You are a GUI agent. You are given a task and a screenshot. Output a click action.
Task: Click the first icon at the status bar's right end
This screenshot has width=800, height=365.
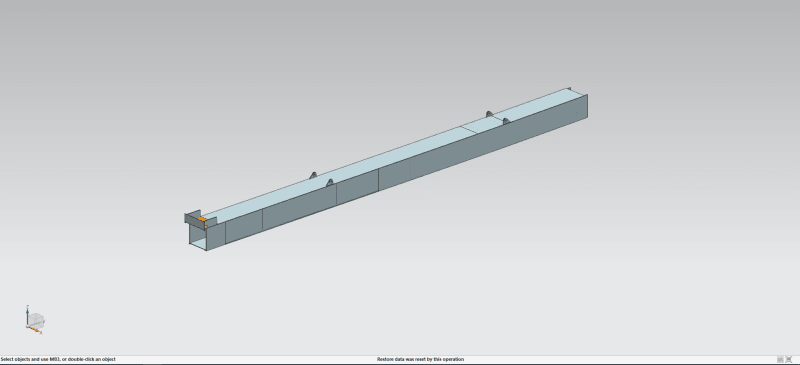tap(780, 359)
